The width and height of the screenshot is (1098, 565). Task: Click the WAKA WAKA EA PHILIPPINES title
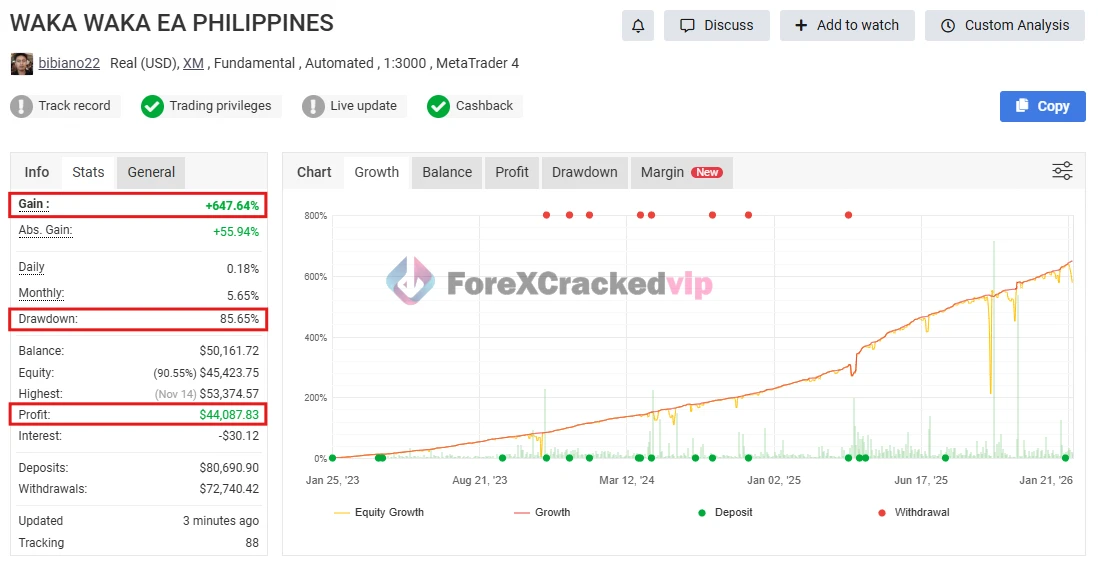coord(172,23)
